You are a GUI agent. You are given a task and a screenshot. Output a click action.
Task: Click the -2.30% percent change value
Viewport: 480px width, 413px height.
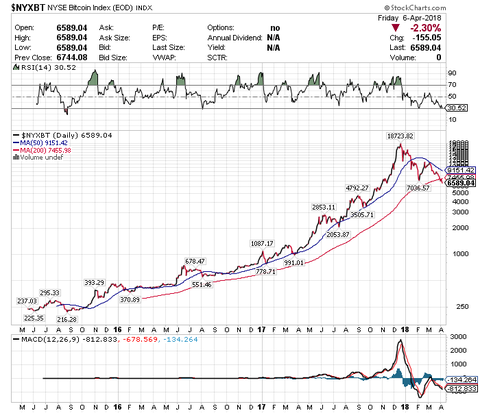[x=425, y=28]
